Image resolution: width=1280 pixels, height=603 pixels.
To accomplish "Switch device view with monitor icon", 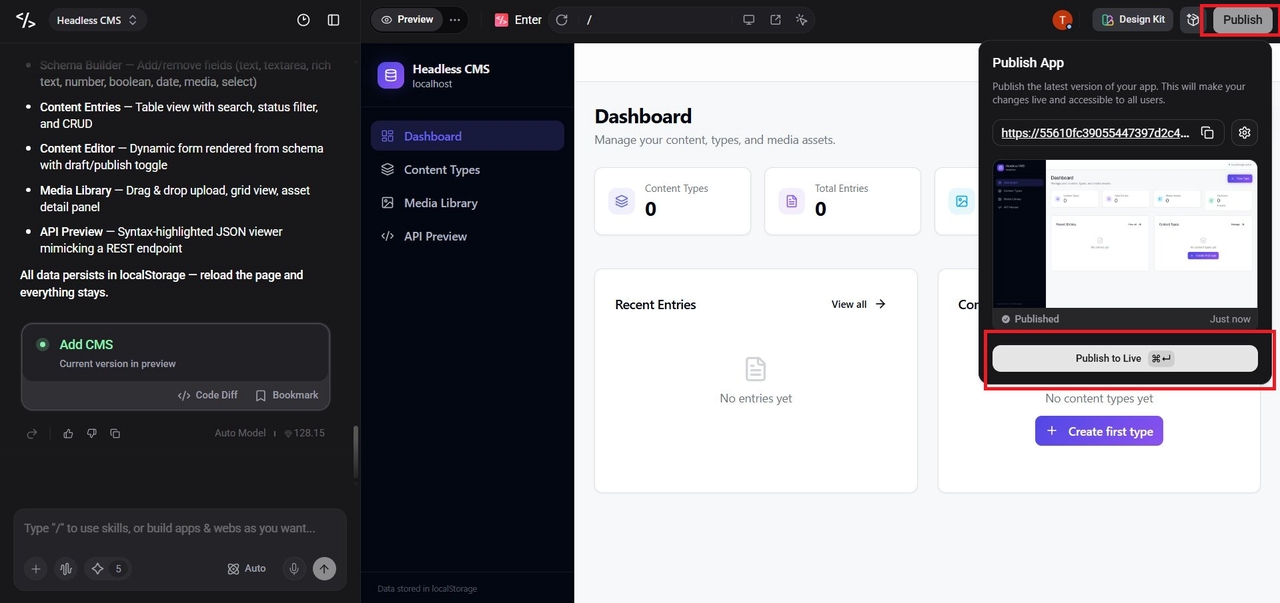I will (748, 20).
